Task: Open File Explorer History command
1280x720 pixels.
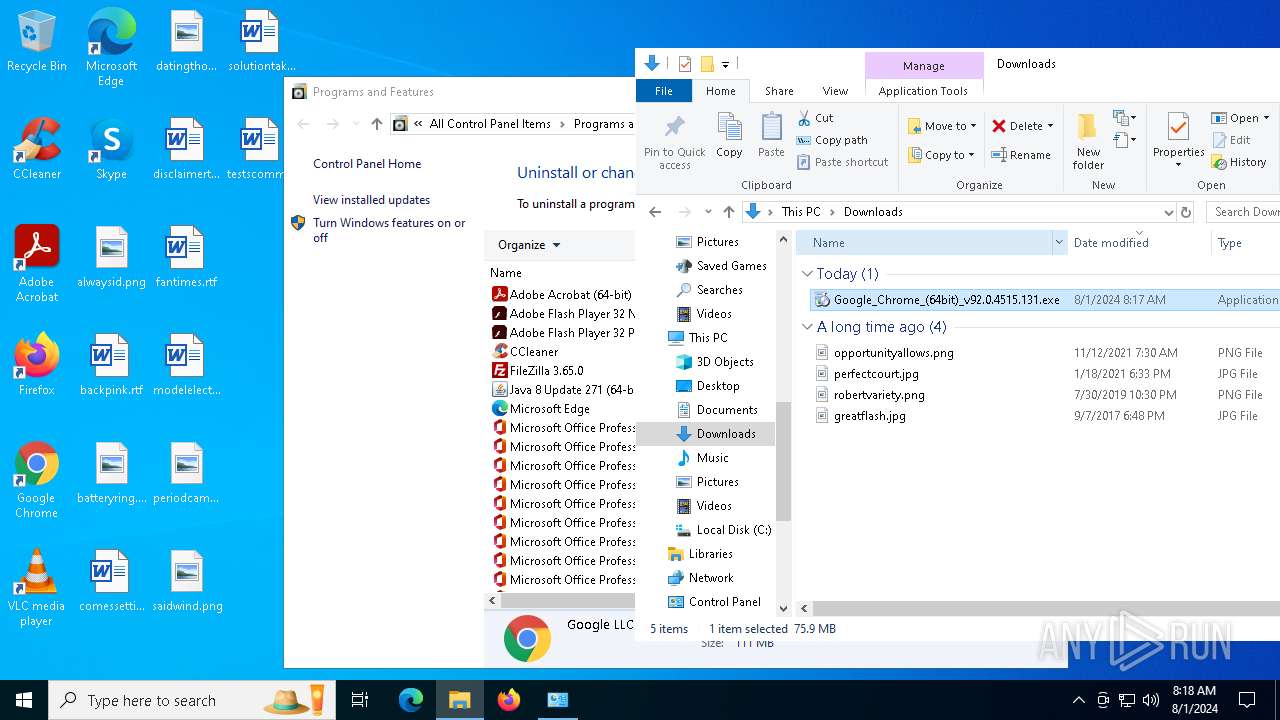Action: [x=1239, y=162]
